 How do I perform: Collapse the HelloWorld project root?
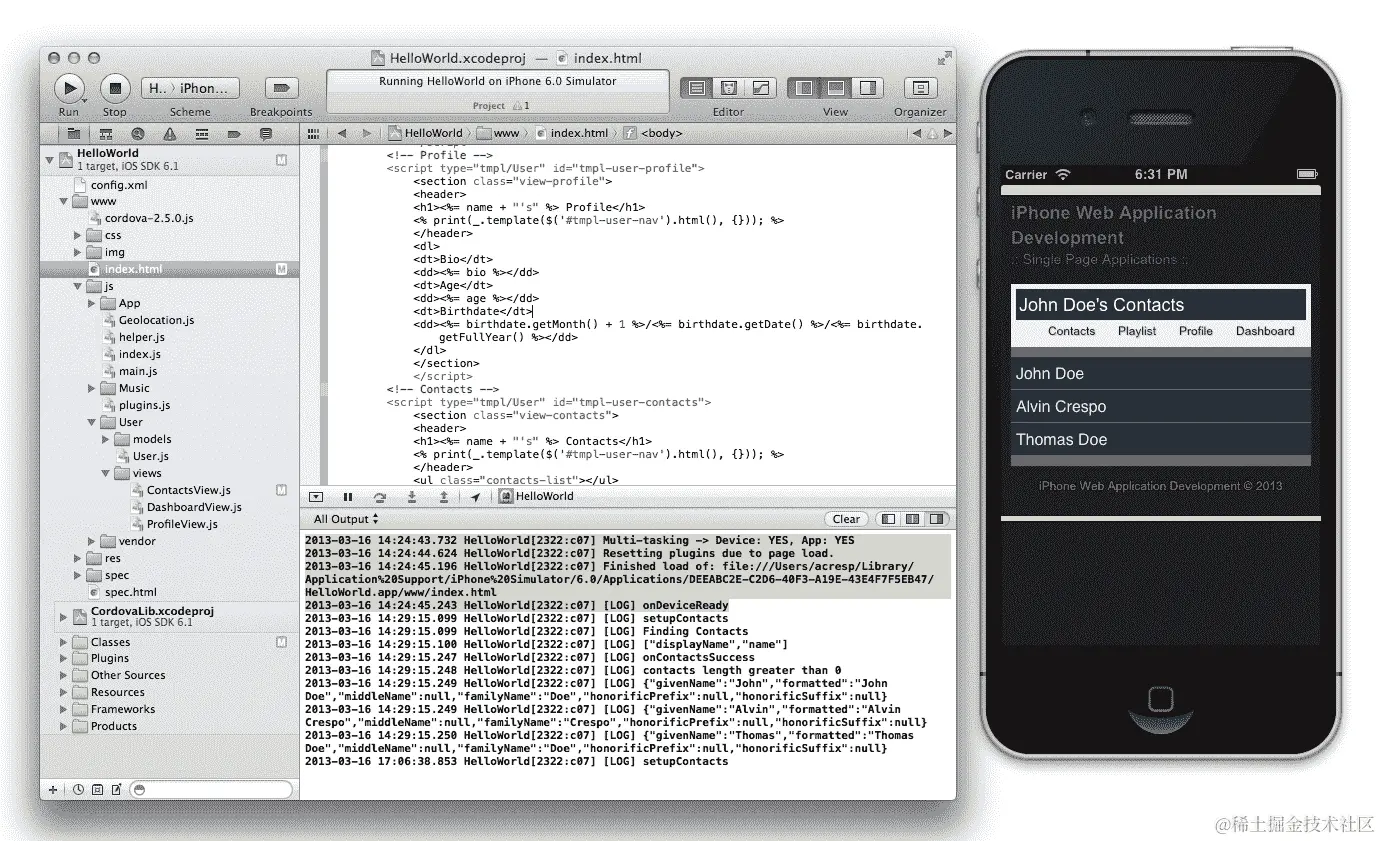pyautogui.click(x=48, y=159)
